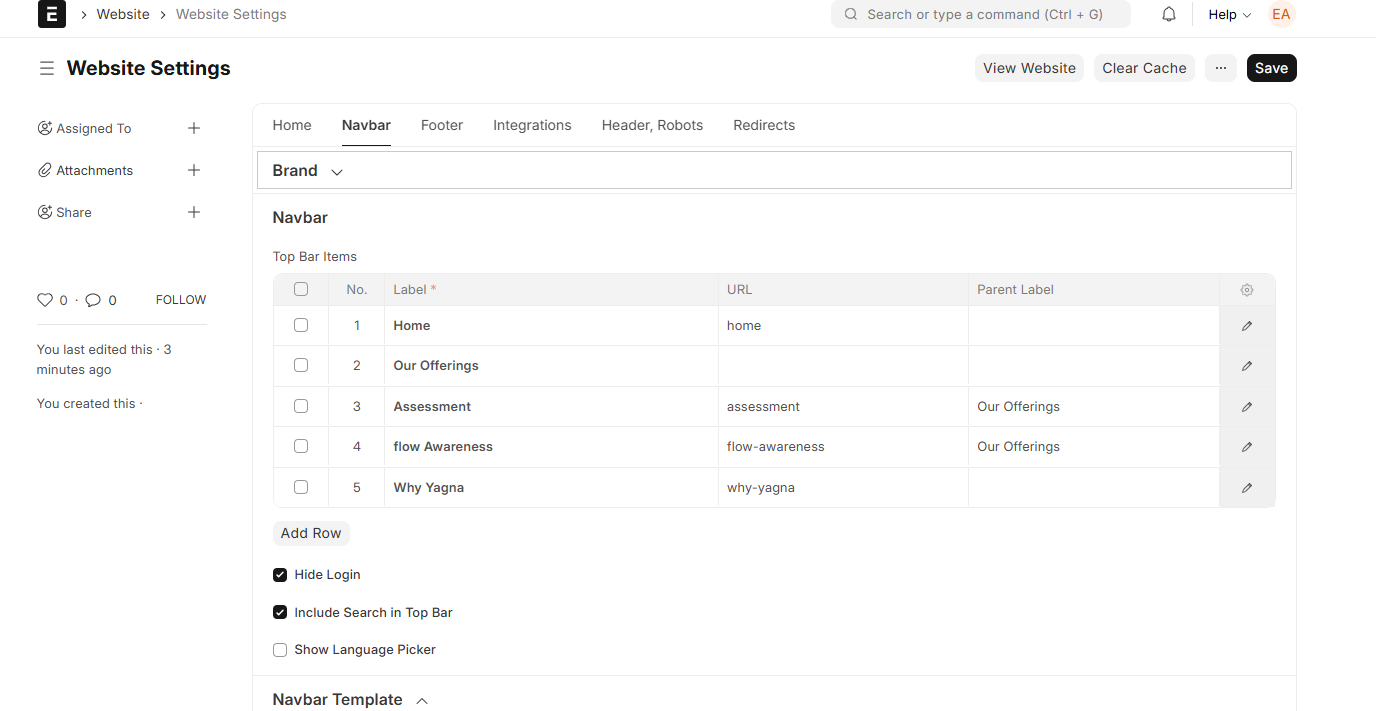Enable Show Language Picker checkbox
1376x711 pixels.
(280, 650)
